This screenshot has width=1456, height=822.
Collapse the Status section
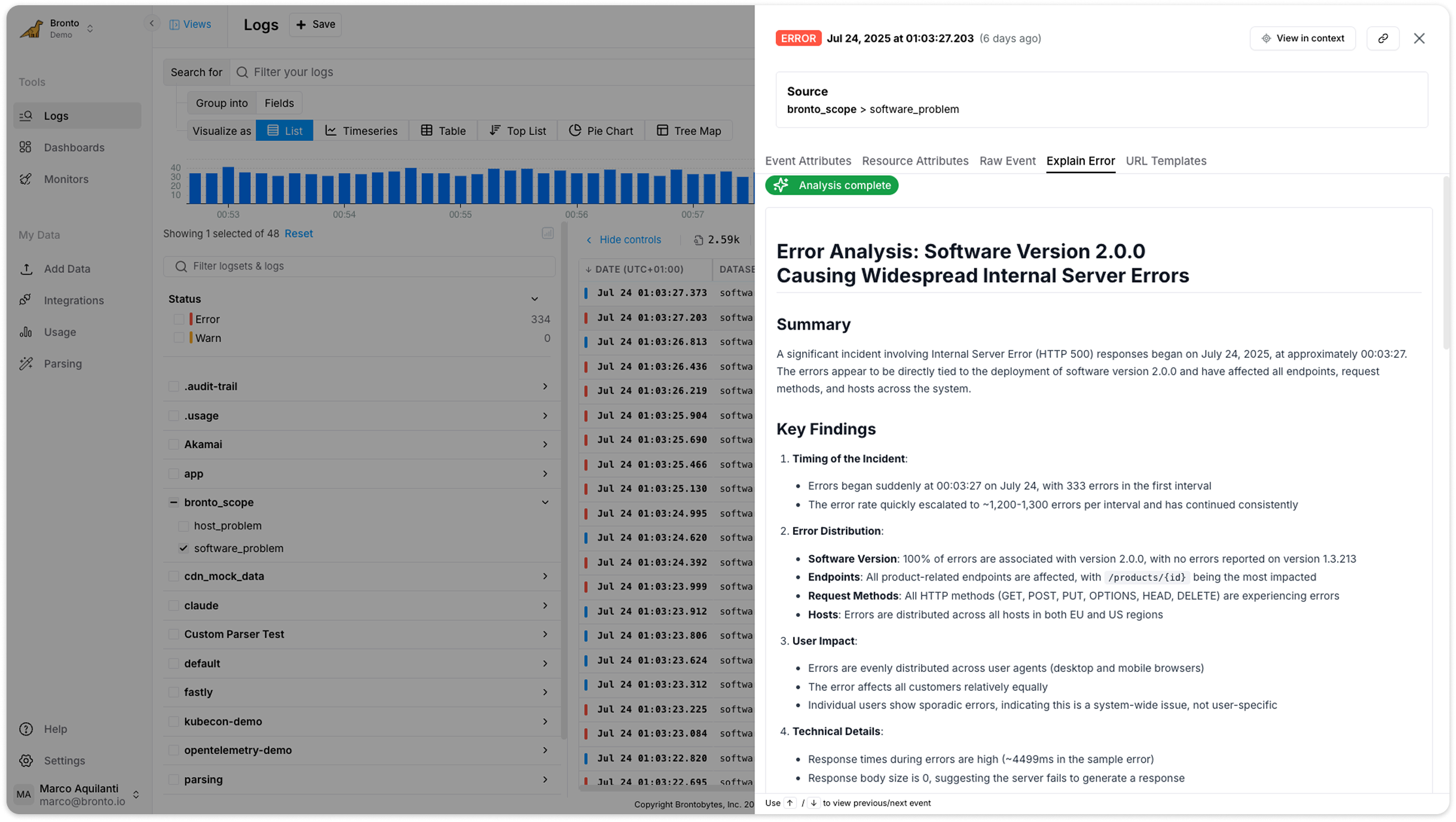point(534,299)
